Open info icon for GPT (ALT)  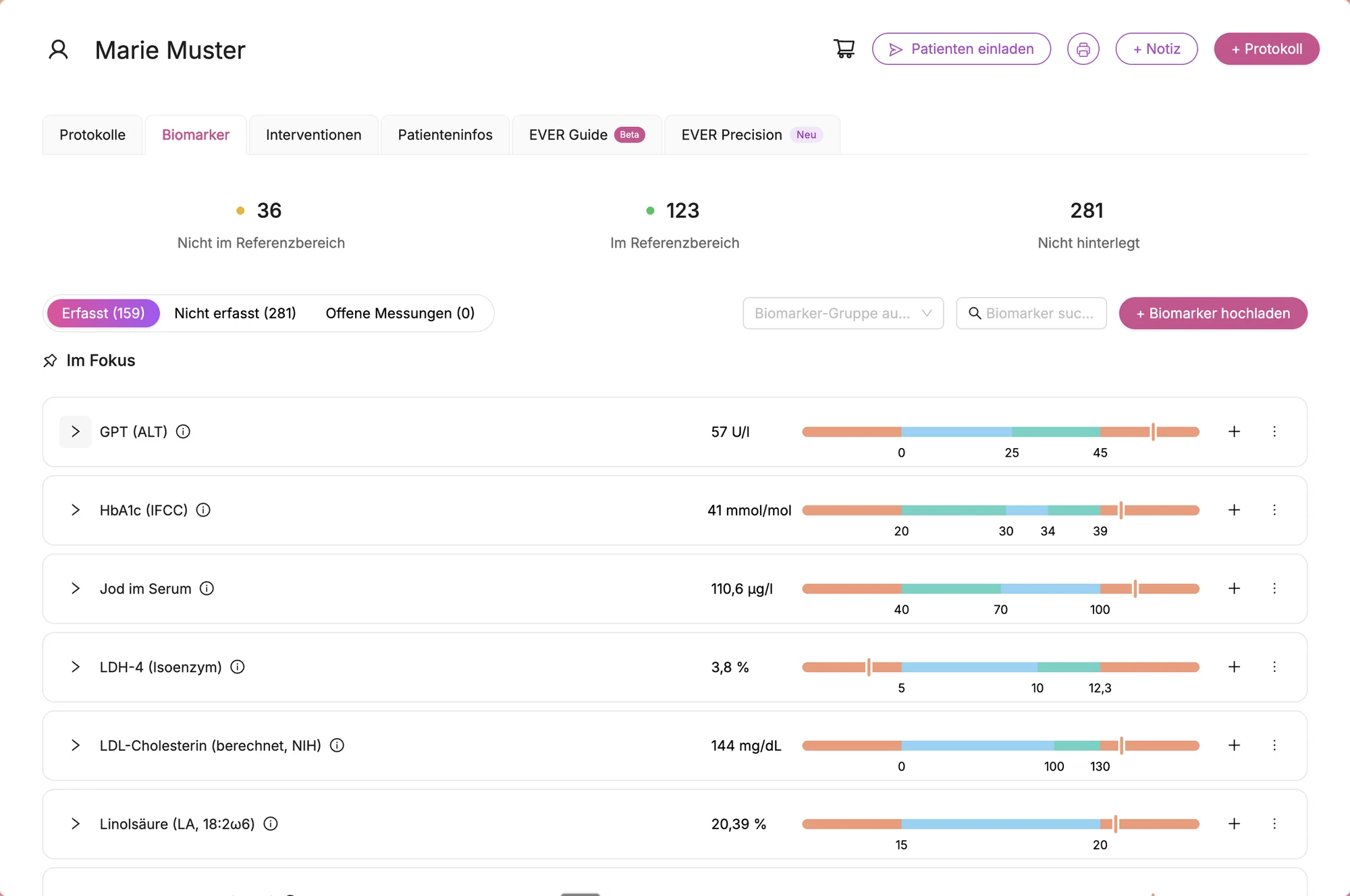pyautogui.click(x=183, y=432)
